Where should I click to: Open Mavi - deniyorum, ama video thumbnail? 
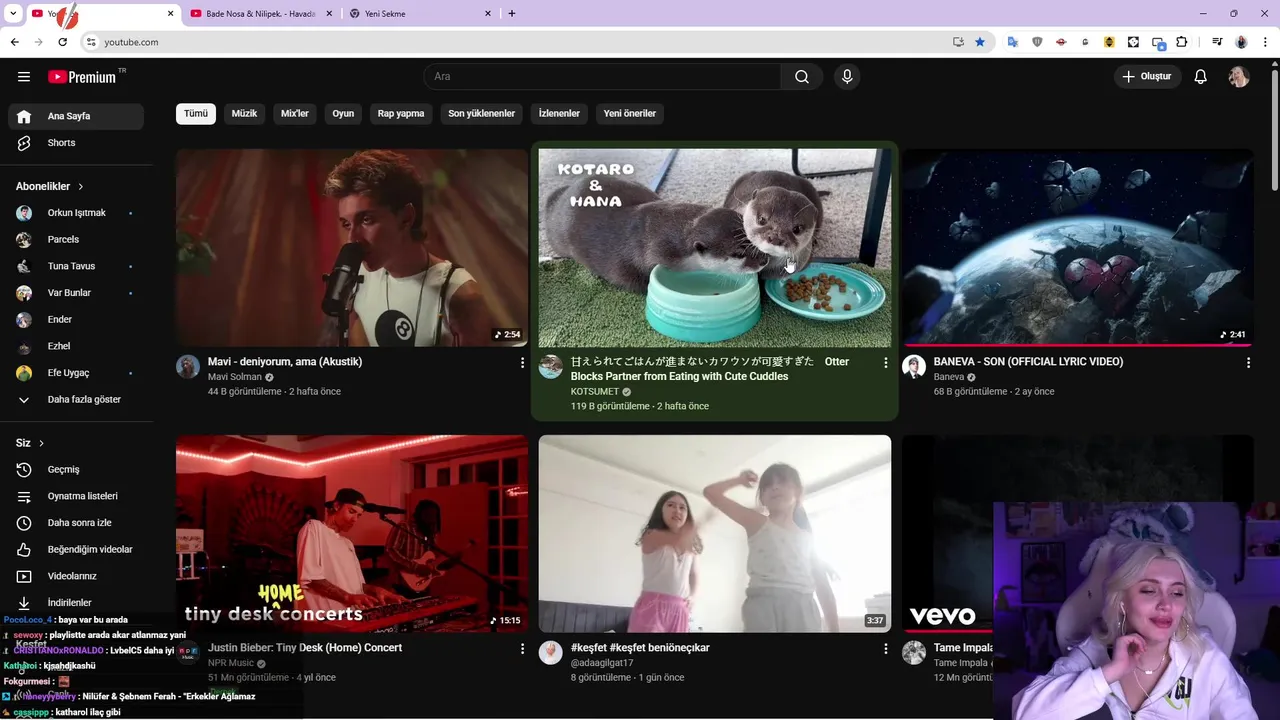tap(352, 248)
